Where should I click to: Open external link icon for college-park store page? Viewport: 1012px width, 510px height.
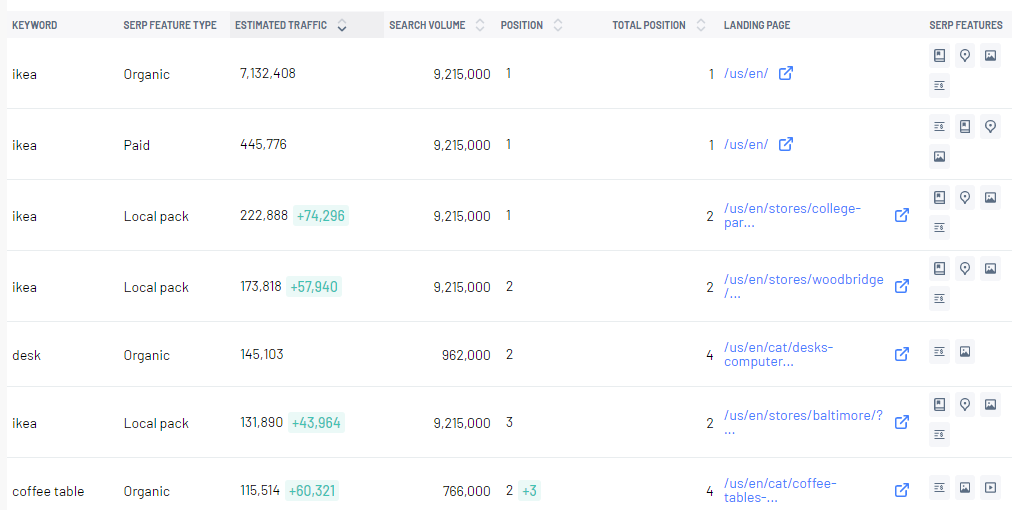point(902,215)
